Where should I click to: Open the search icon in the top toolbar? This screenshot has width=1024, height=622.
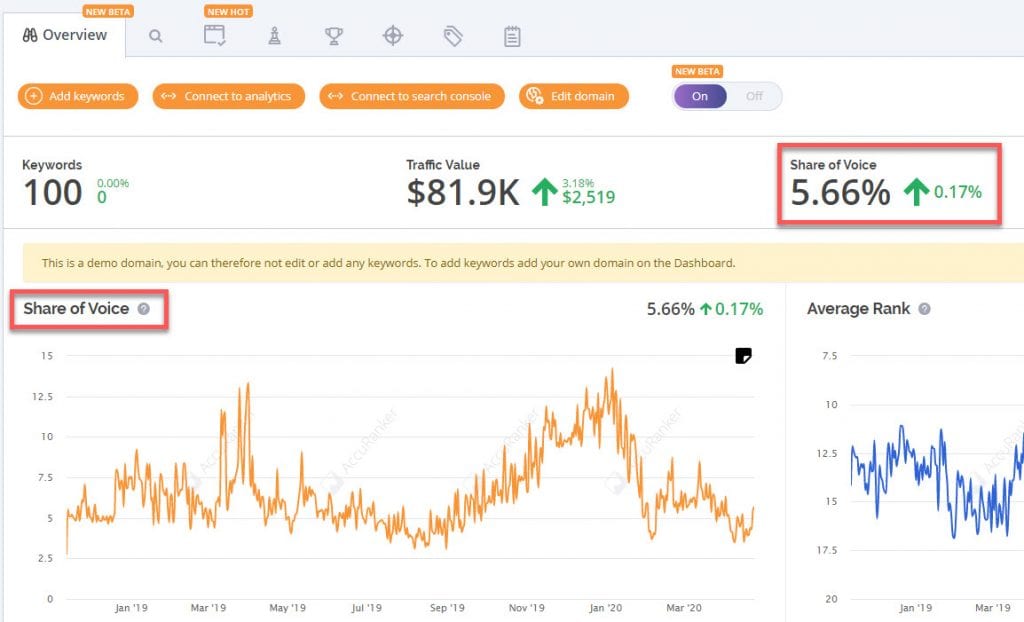point(155,35)
